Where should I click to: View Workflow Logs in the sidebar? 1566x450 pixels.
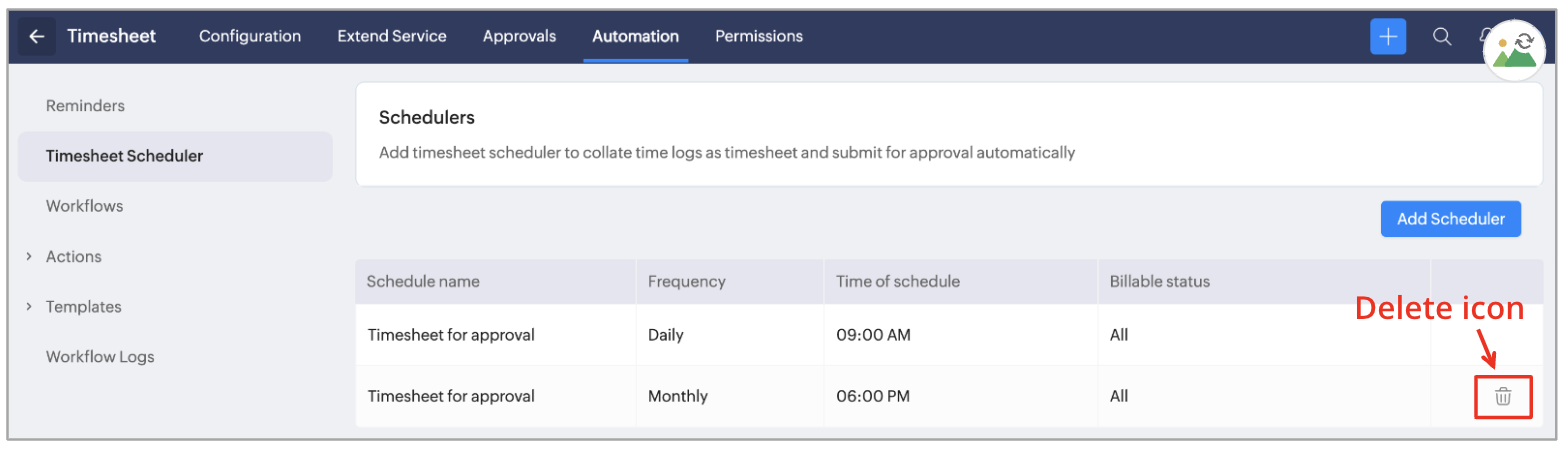click(100, 357)
